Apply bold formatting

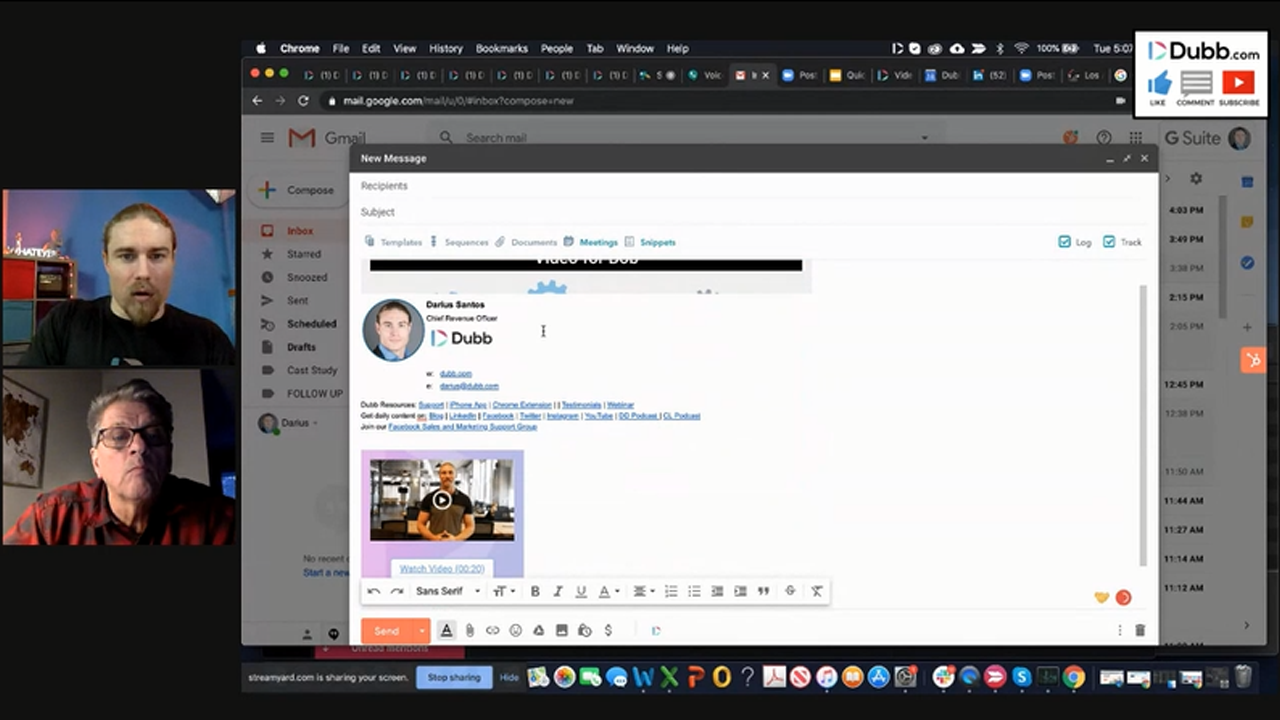(x=535, y=591)
